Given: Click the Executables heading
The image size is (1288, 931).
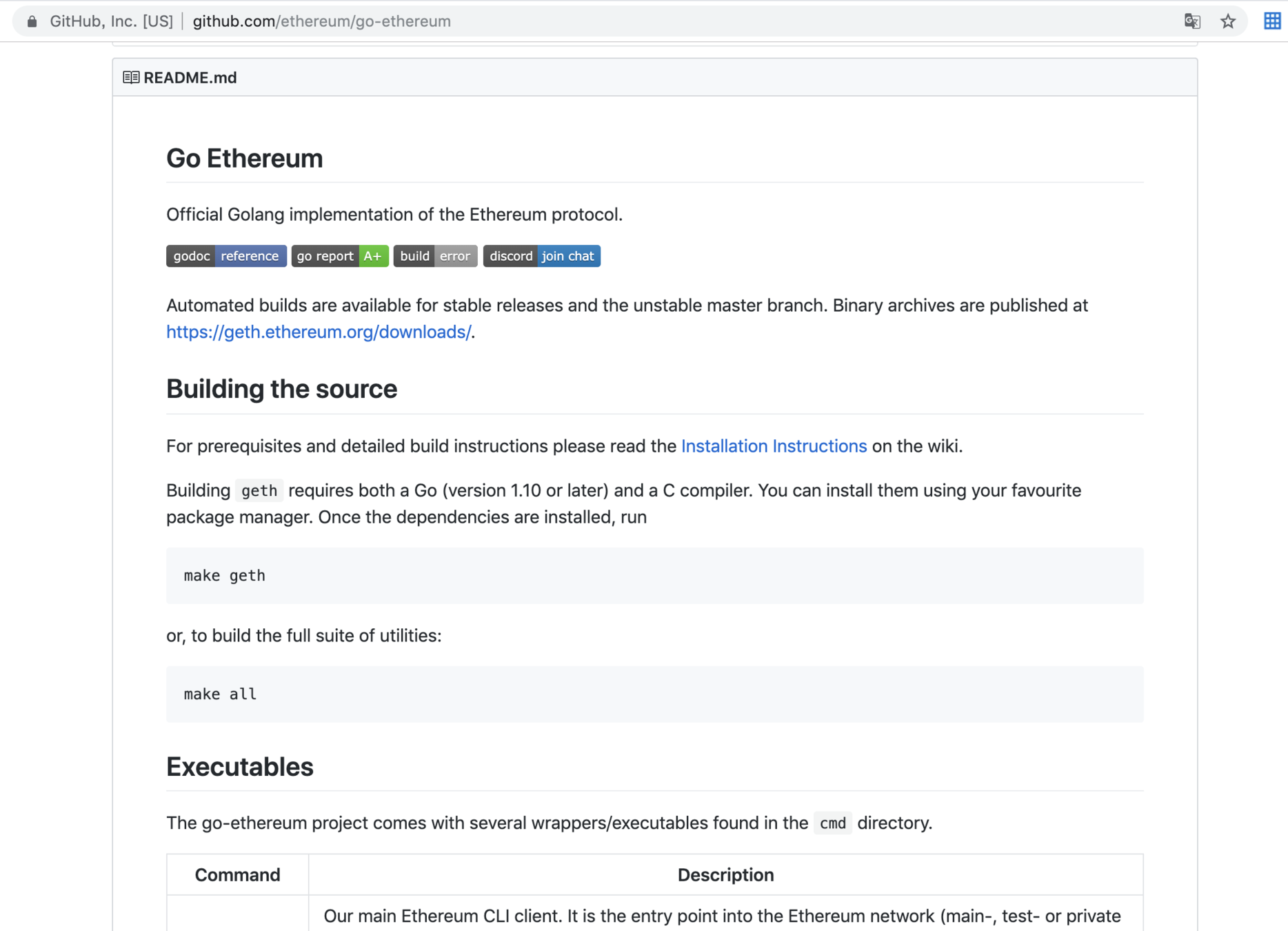Looking at the screenshot, I should [239, 767].
